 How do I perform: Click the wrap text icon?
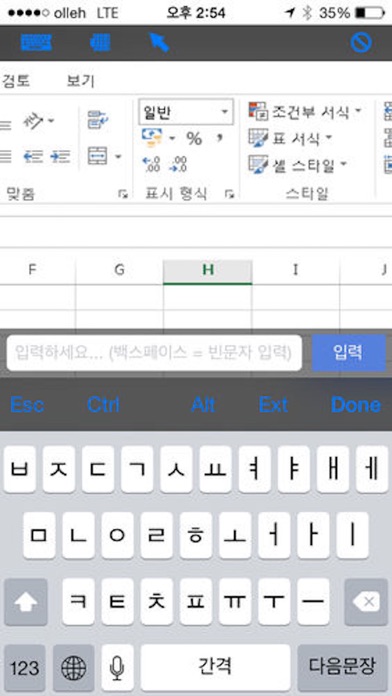(x=99, y=120)
